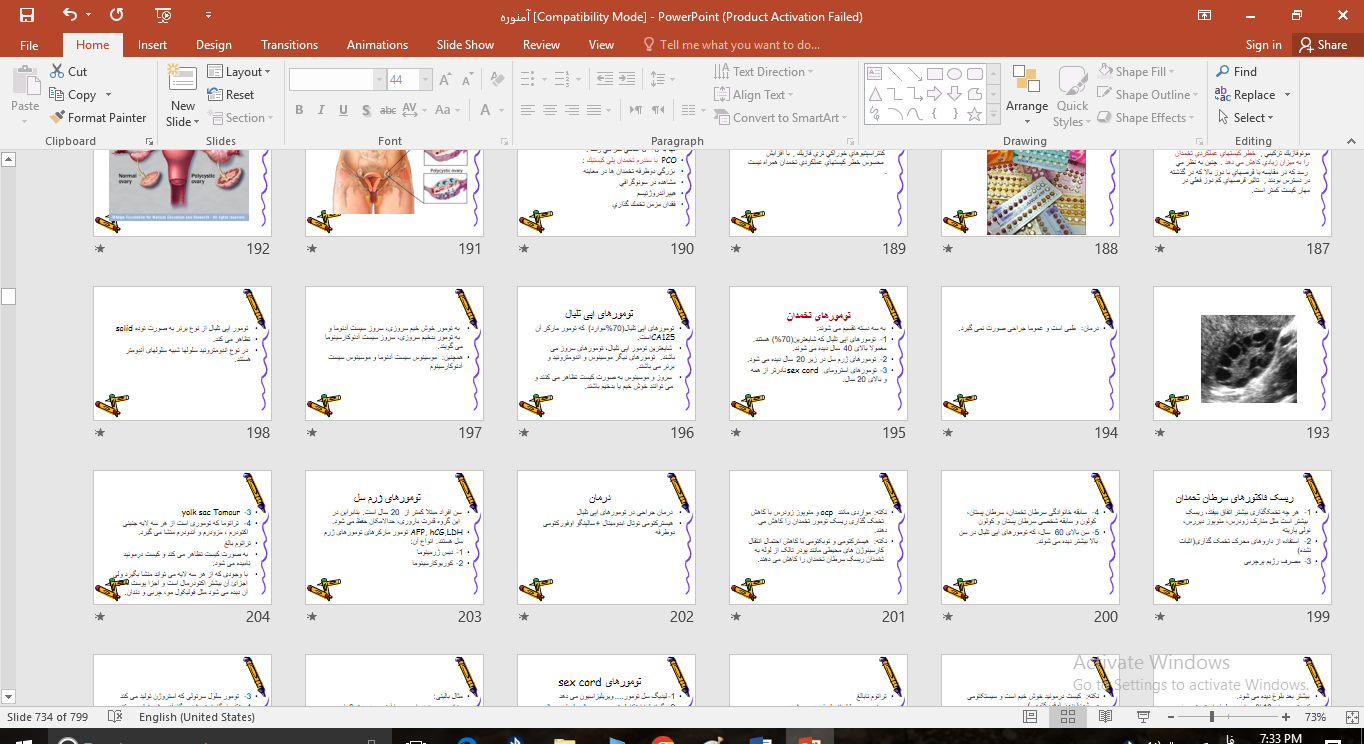Screen dimensions: 1364x744
Task: Click the Zoom in plus icon
Action: (1287, 717)
